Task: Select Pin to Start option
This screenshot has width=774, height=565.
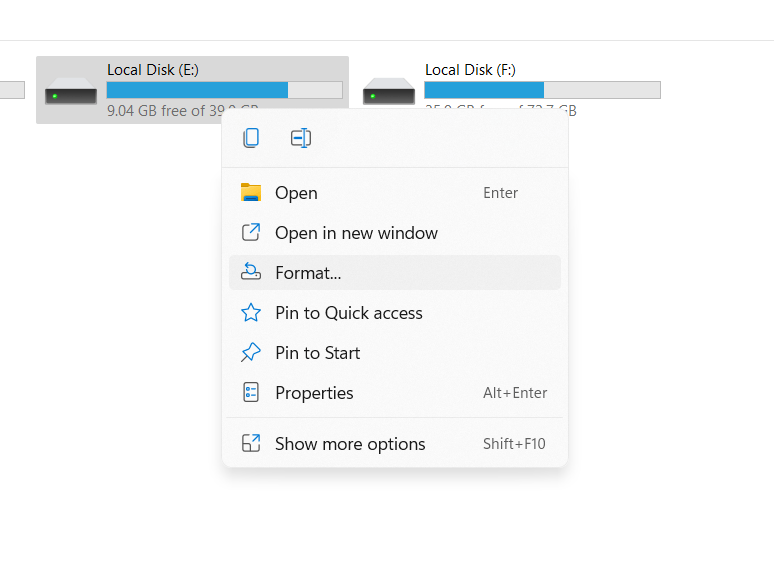Action: pos(395,353)
